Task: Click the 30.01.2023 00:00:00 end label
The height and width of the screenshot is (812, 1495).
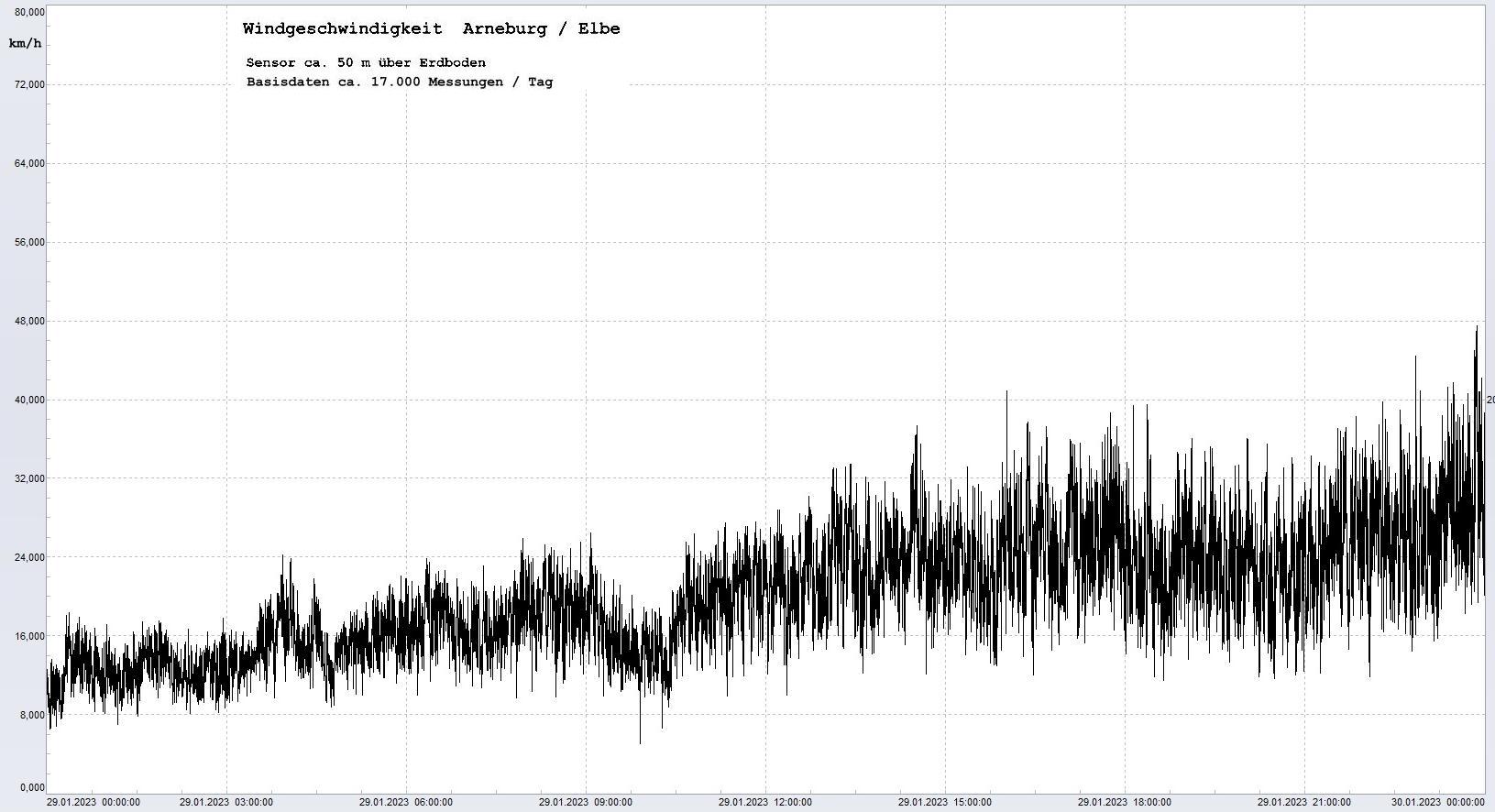Action: [1437, 803]
